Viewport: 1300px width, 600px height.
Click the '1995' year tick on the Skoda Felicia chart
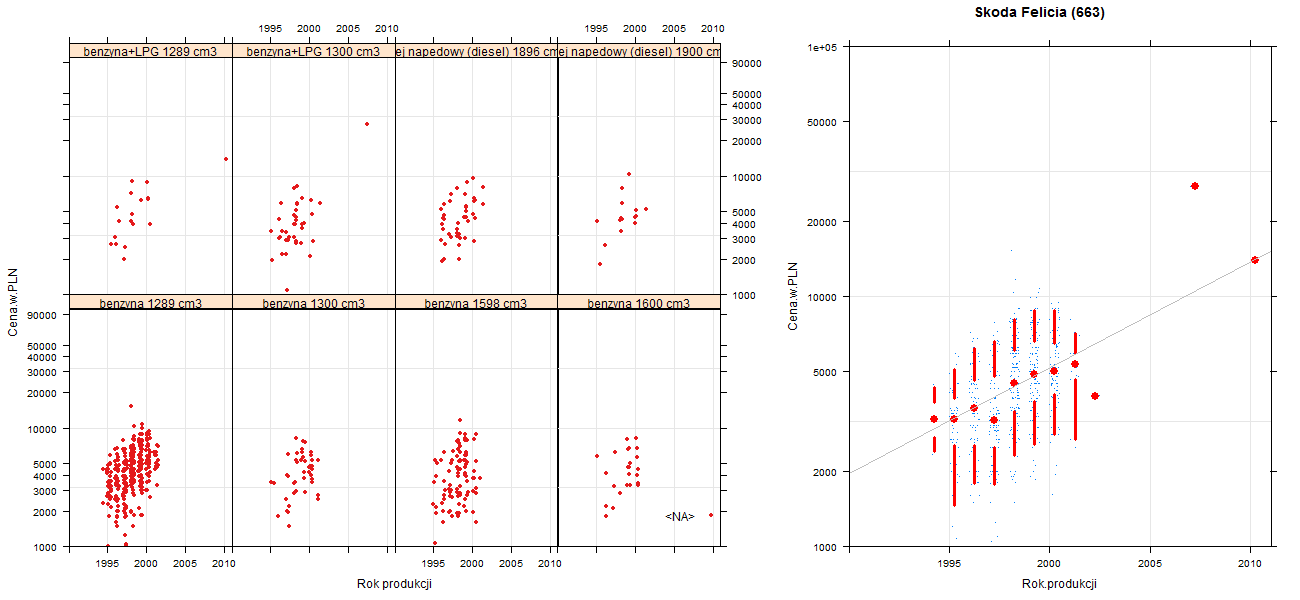coord(949,564)
